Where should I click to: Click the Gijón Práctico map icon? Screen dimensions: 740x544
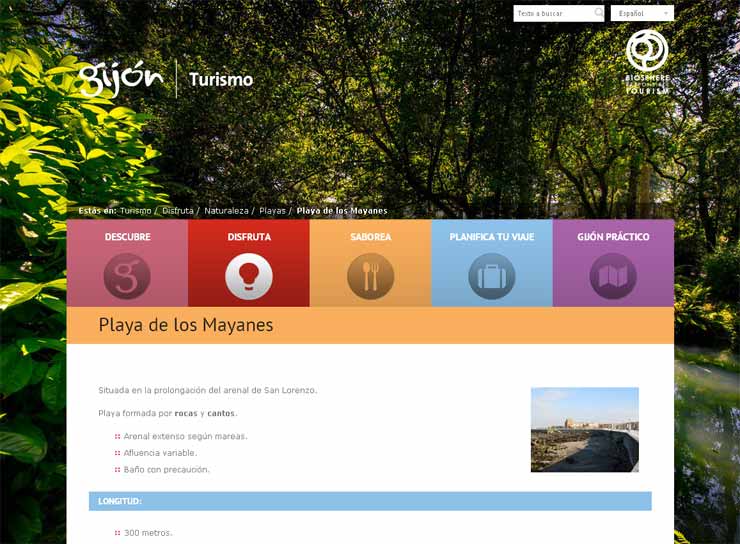[613, 276]
